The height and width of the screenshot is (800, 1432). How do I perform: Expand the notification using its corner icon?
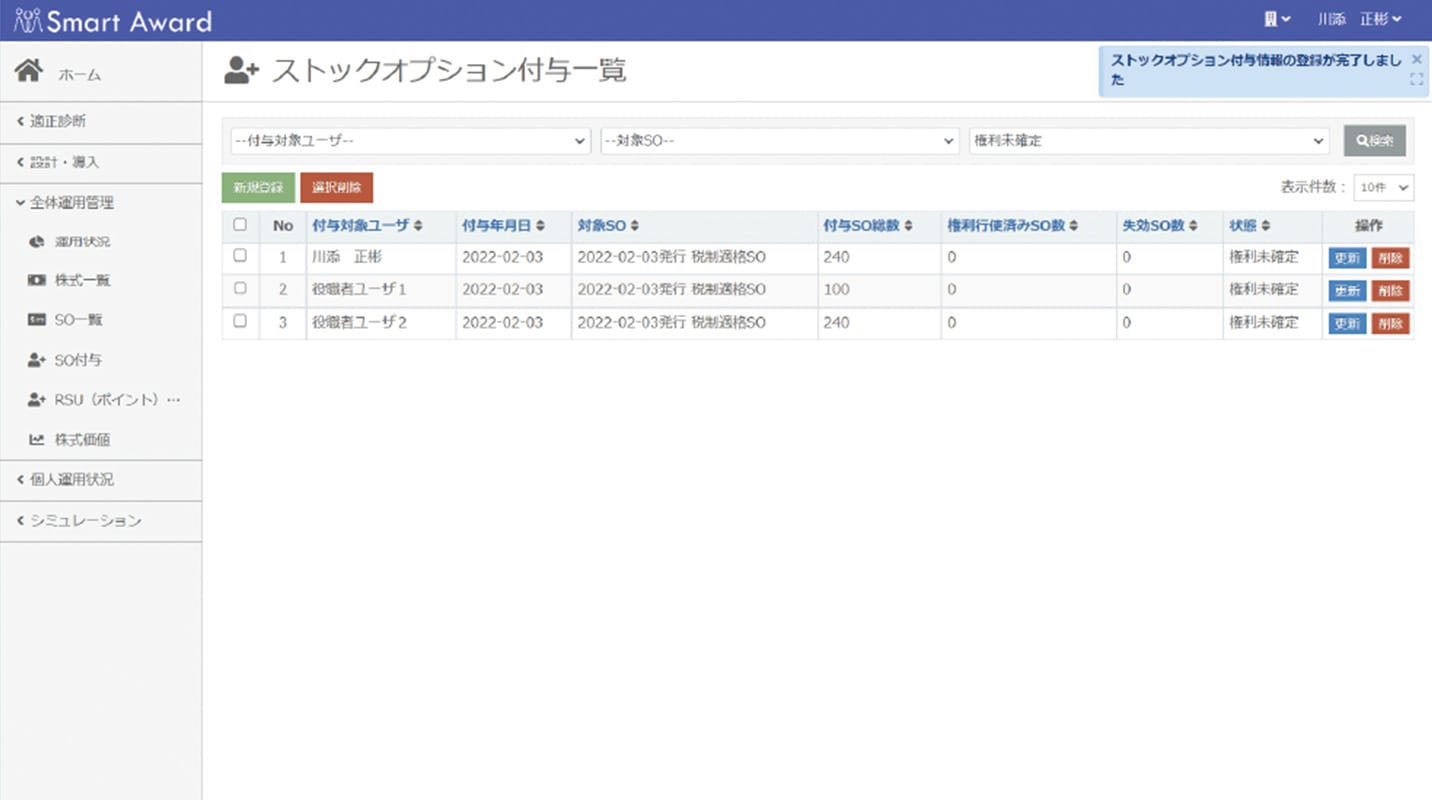(x=1416, y=80)
